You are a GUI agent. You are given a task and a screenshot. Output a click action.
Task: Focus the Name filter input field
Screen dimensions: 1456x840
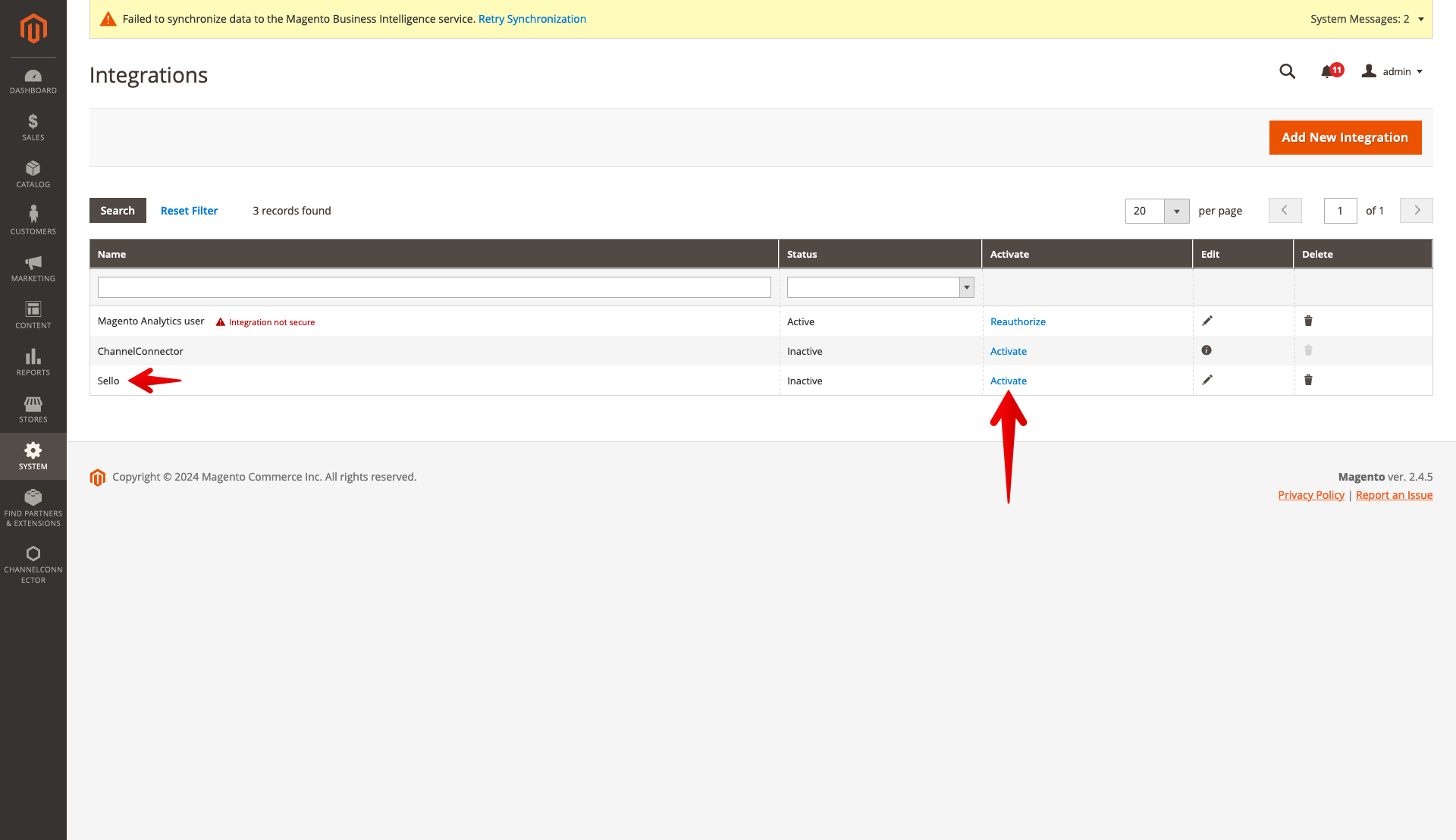435,287
